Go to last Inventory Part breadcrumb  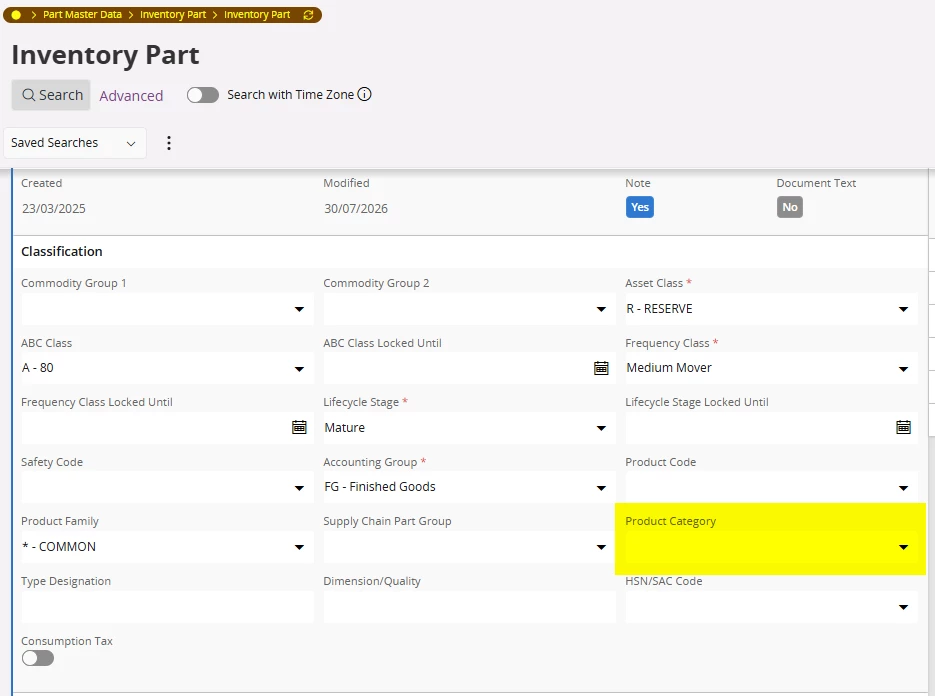[257, 15]
